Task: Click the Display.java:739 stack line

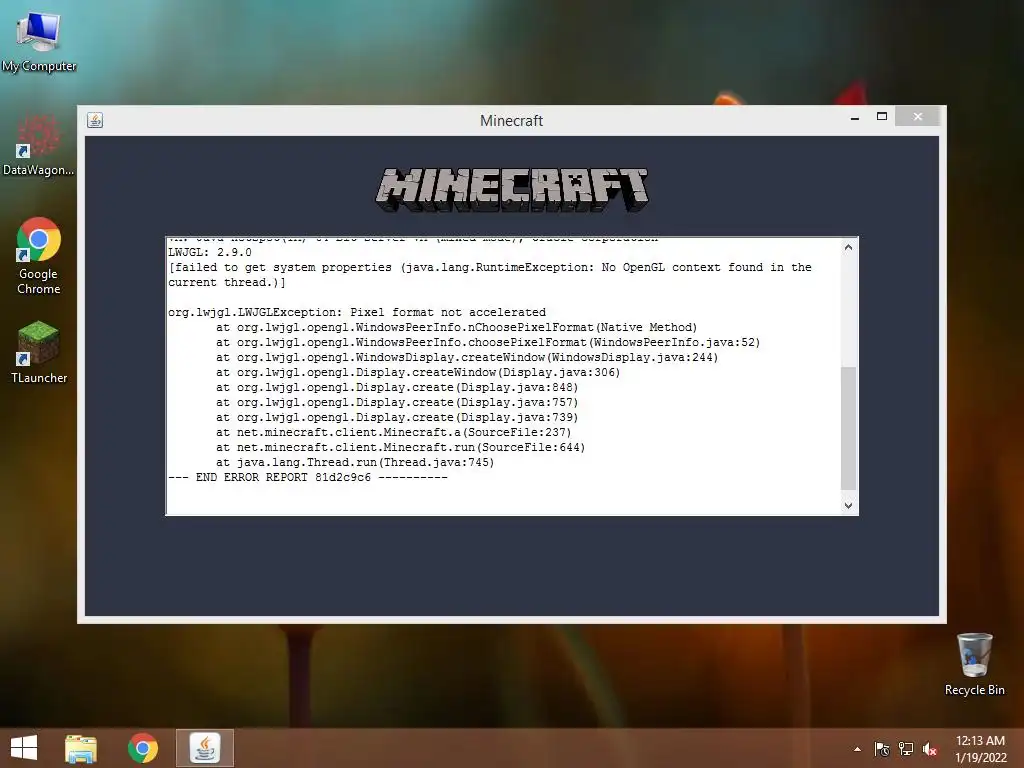Action: [397, 417]
